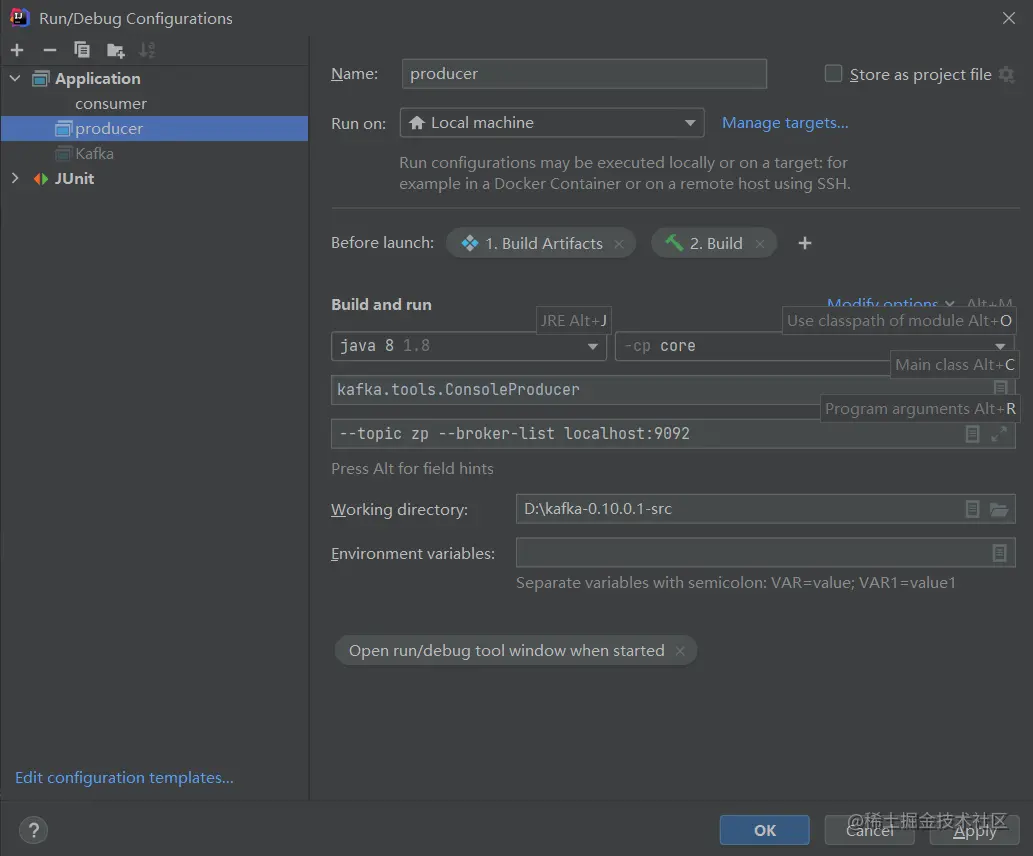The width and height of the screenshot is (1033, 856).
Task: Close the Run/Debug Configurations dialog
Action: click(x=1009, y=18)
